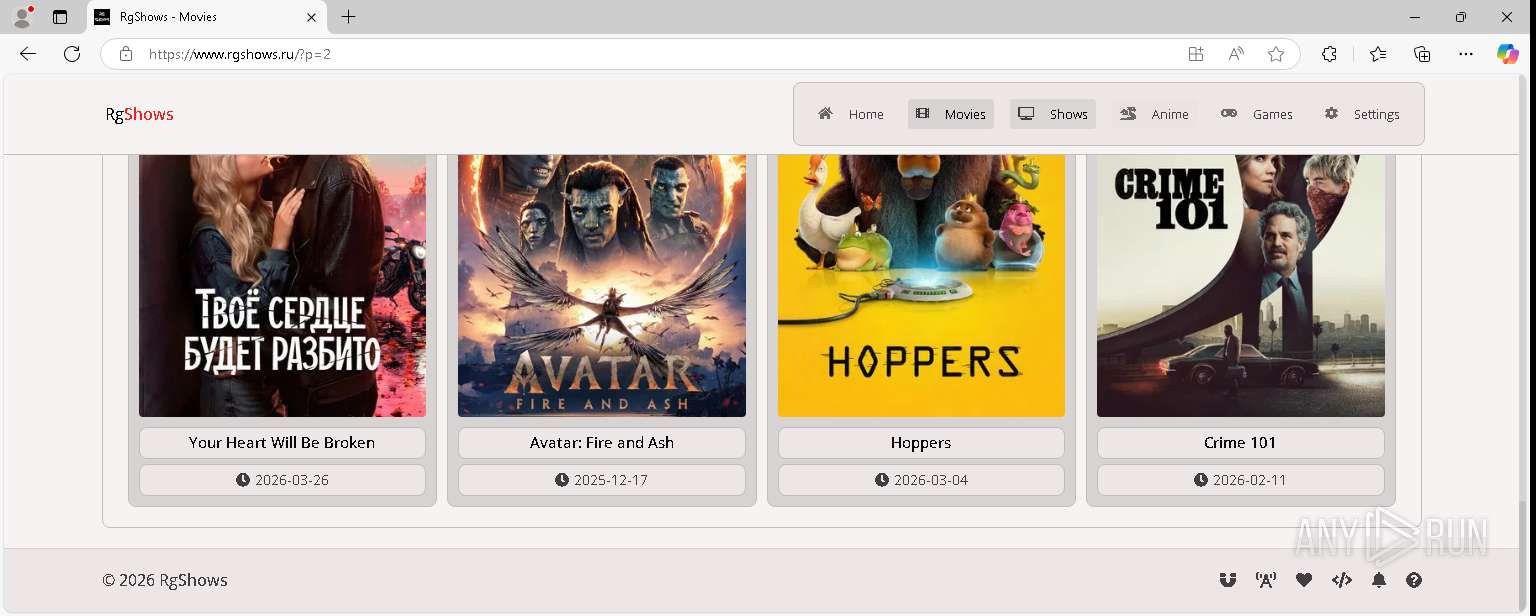1536x616 pixels.
Task: Add this page to favorites star
Action: [1276, 54]
